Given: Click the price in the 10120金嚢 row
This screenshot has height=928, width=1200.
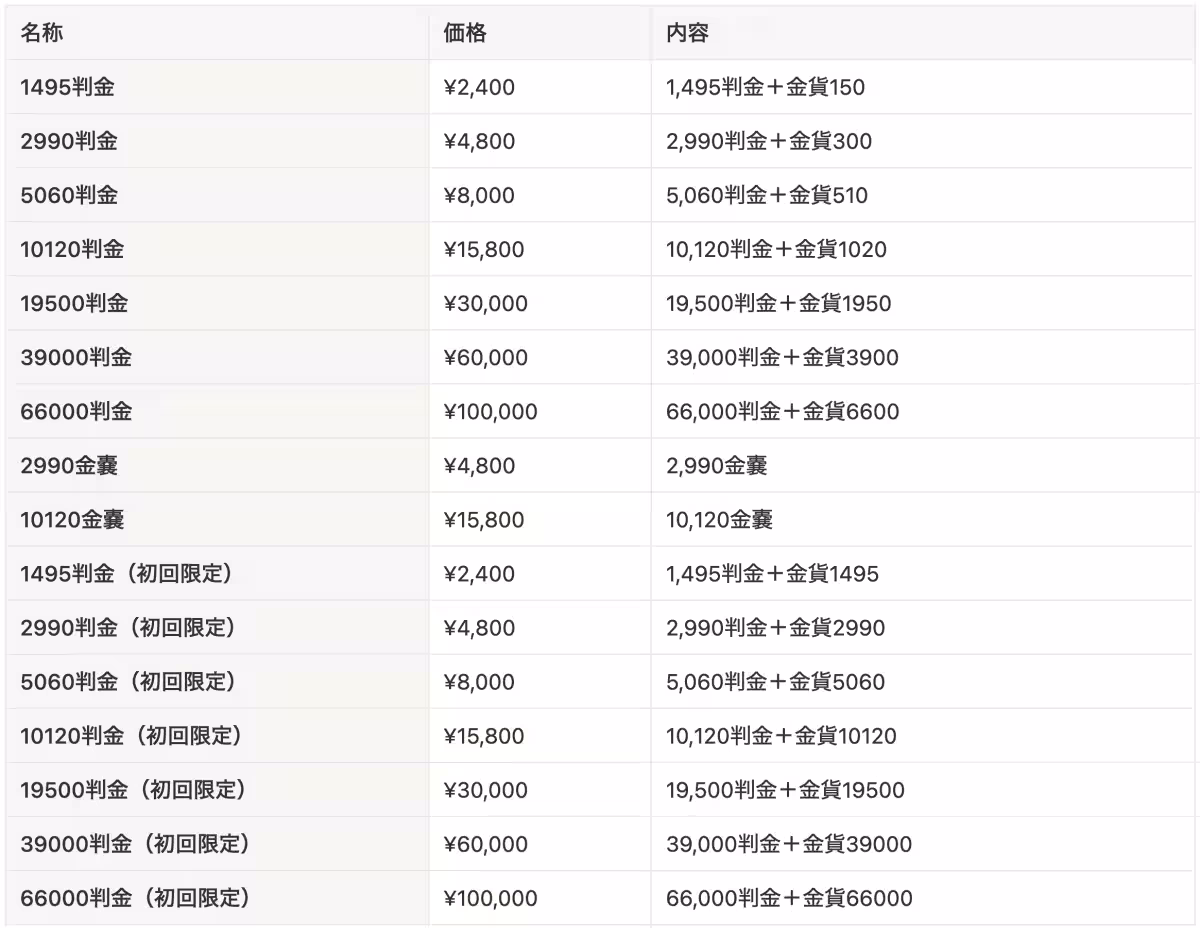Looking at the screenshot, I should [x=483, y=519].
